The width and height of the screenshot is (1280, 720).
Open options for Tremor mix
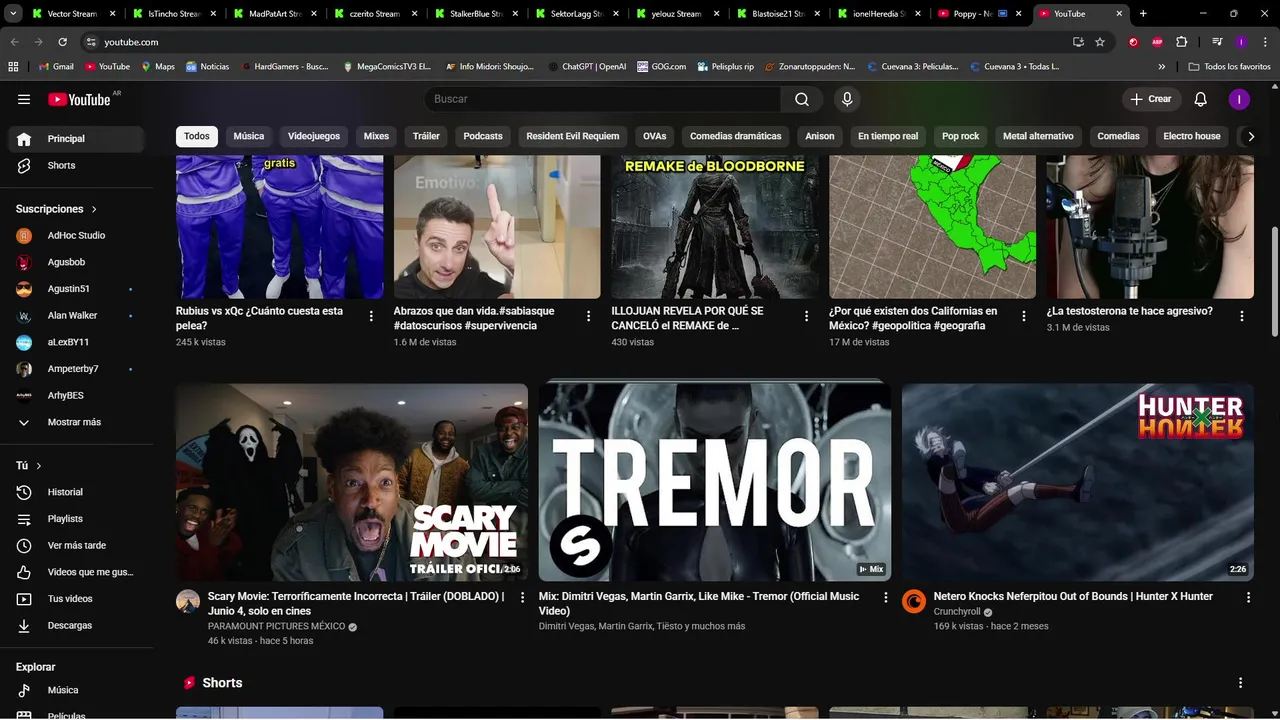885,597
